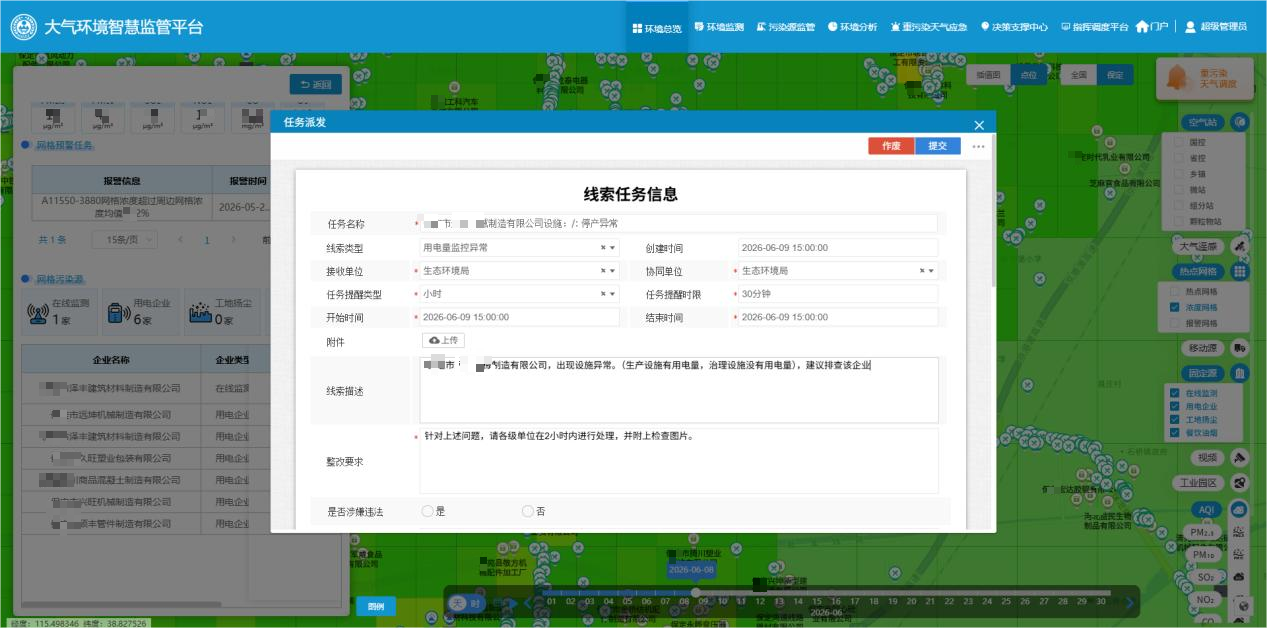Open the 协同单位 dropdown
Screen dimensions: 1267x628
[932, 271]
